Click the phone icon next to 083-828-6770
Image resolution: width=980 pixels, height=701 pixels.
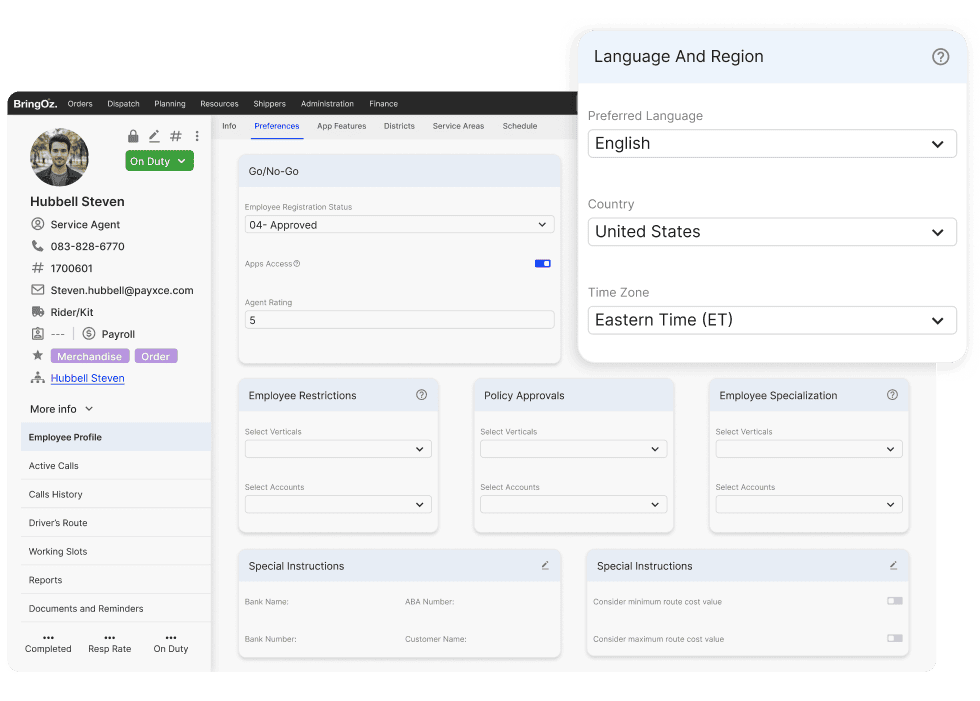38,246
